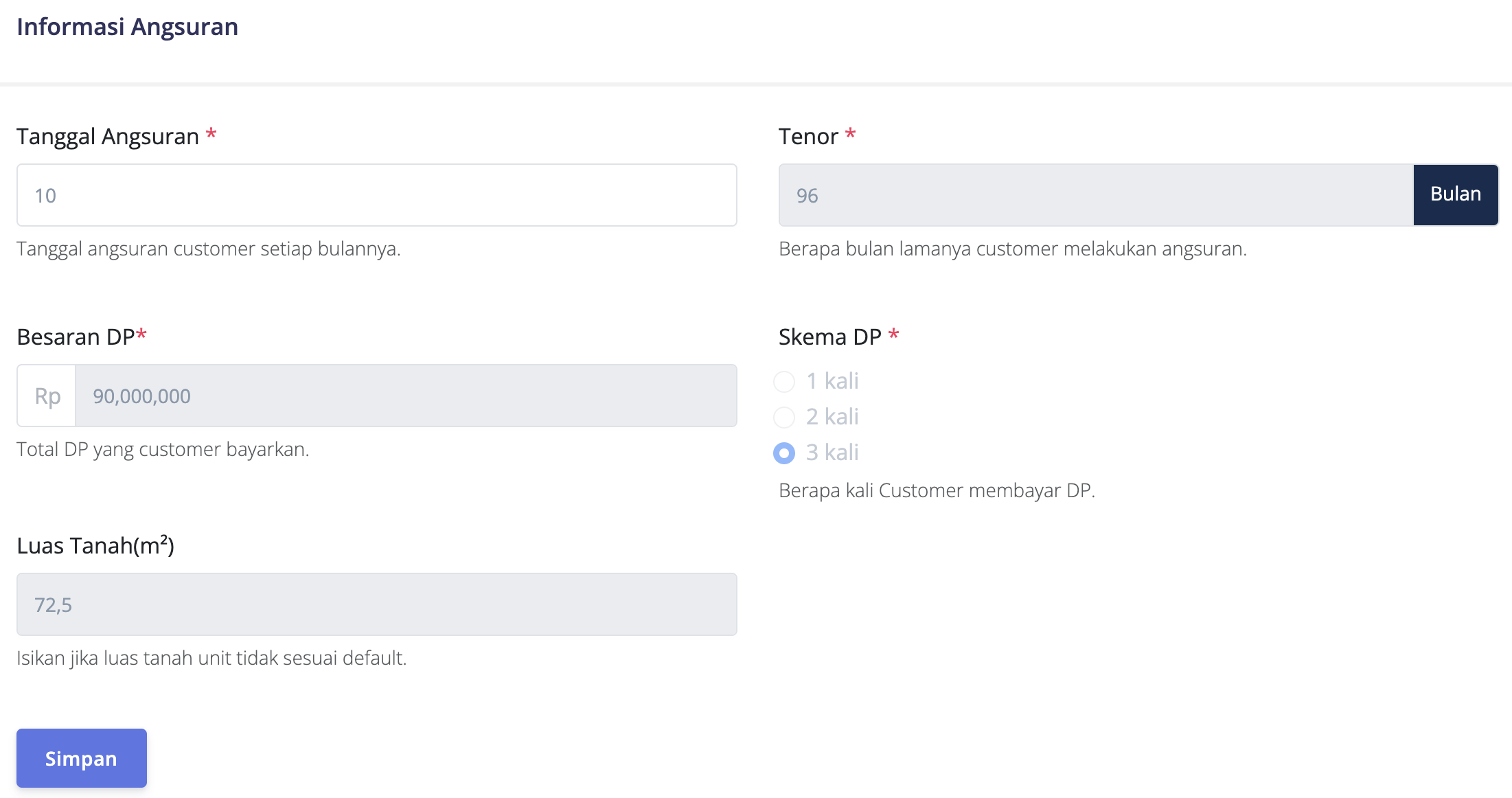Screen dimensions: 1512x798
Task: Click the Luas Tanah(m²) label
Action: tap(95, 545)
